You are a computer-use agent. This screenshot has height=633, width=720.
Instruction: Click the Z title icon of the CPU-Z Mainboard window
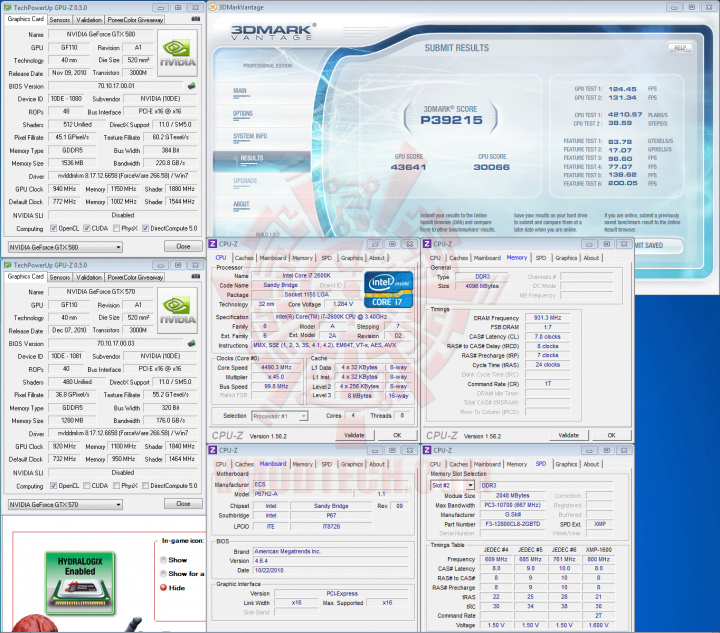213,450
